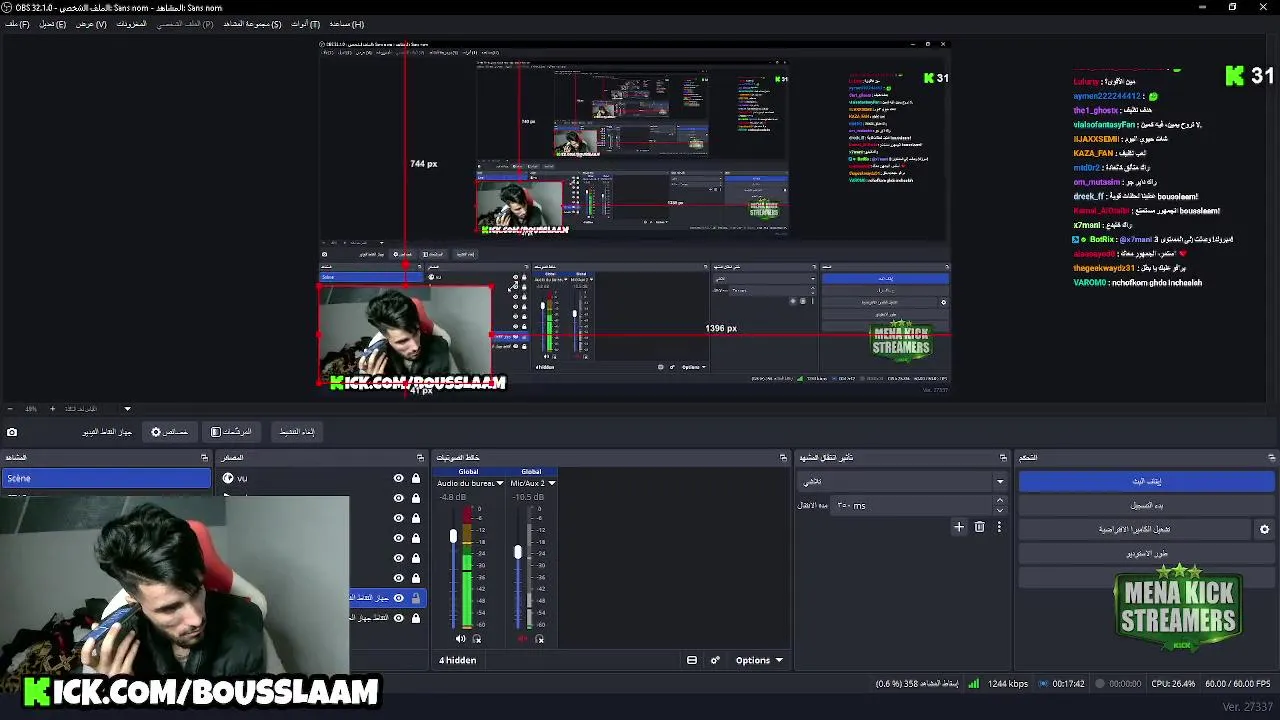The image size is (1280, 720).
Task: Unmute the Mic/Aux 2 red speaker
Action: pos(523,639)
